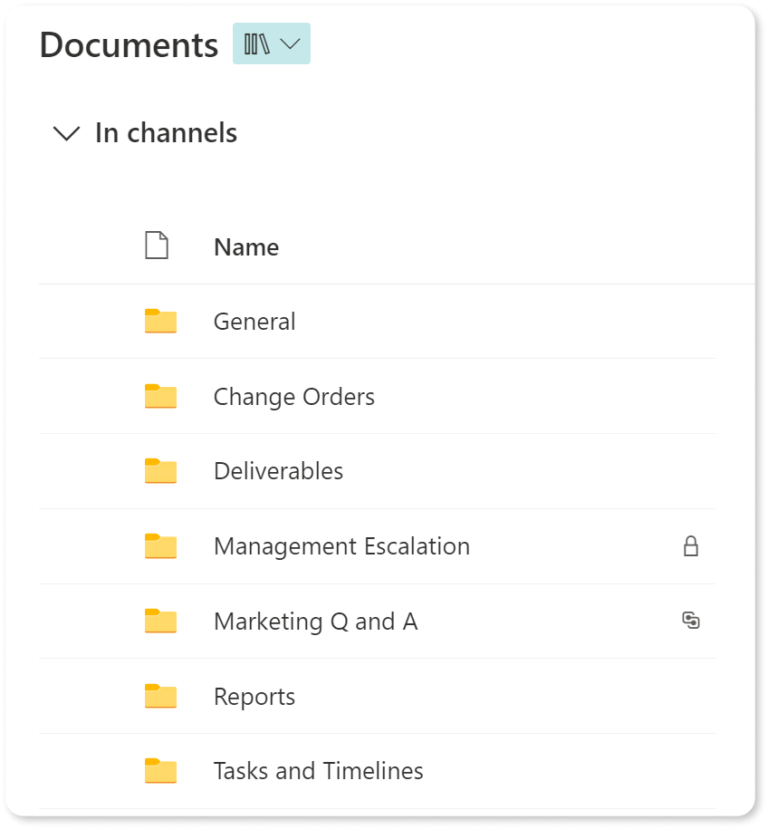Open the document library switcher dropdown
Image resolution: width=768 pixels, height=829 pixels.
tap(271, 44)
